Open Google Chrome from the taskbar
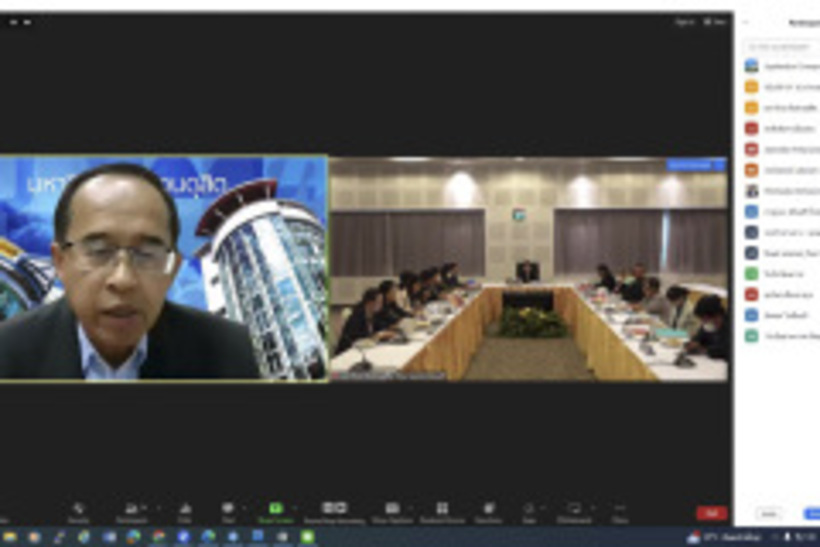 click(x=158, y=537)
